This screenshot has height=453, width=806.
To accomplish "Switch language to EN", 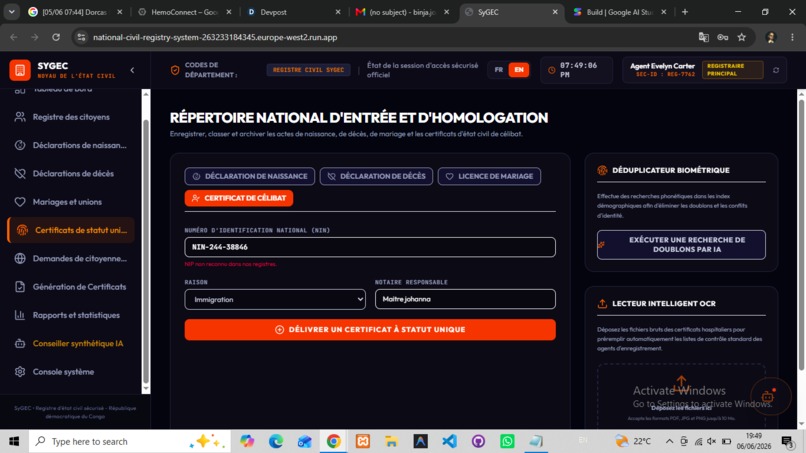I will (x=519, y=70).
